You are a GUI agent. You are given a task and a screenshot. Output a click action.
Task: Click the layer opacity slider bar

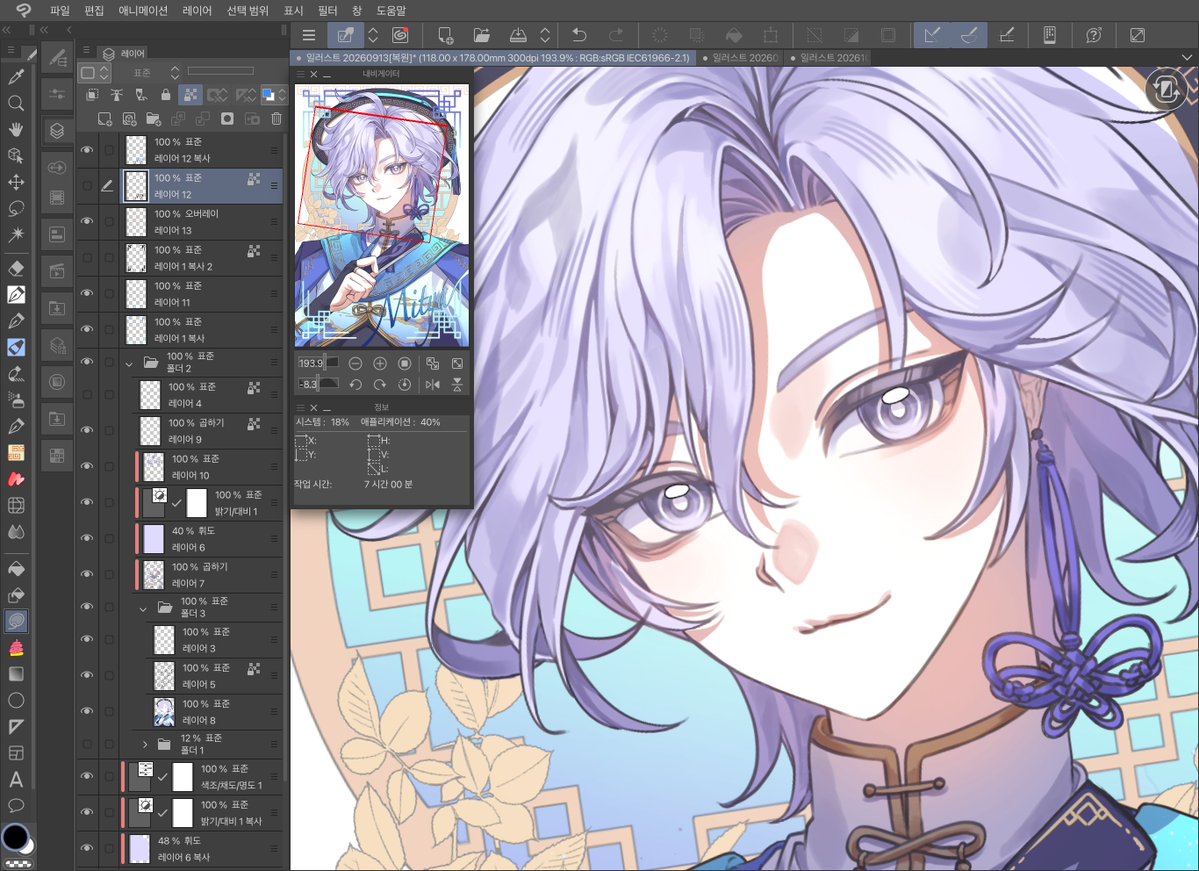220,71
